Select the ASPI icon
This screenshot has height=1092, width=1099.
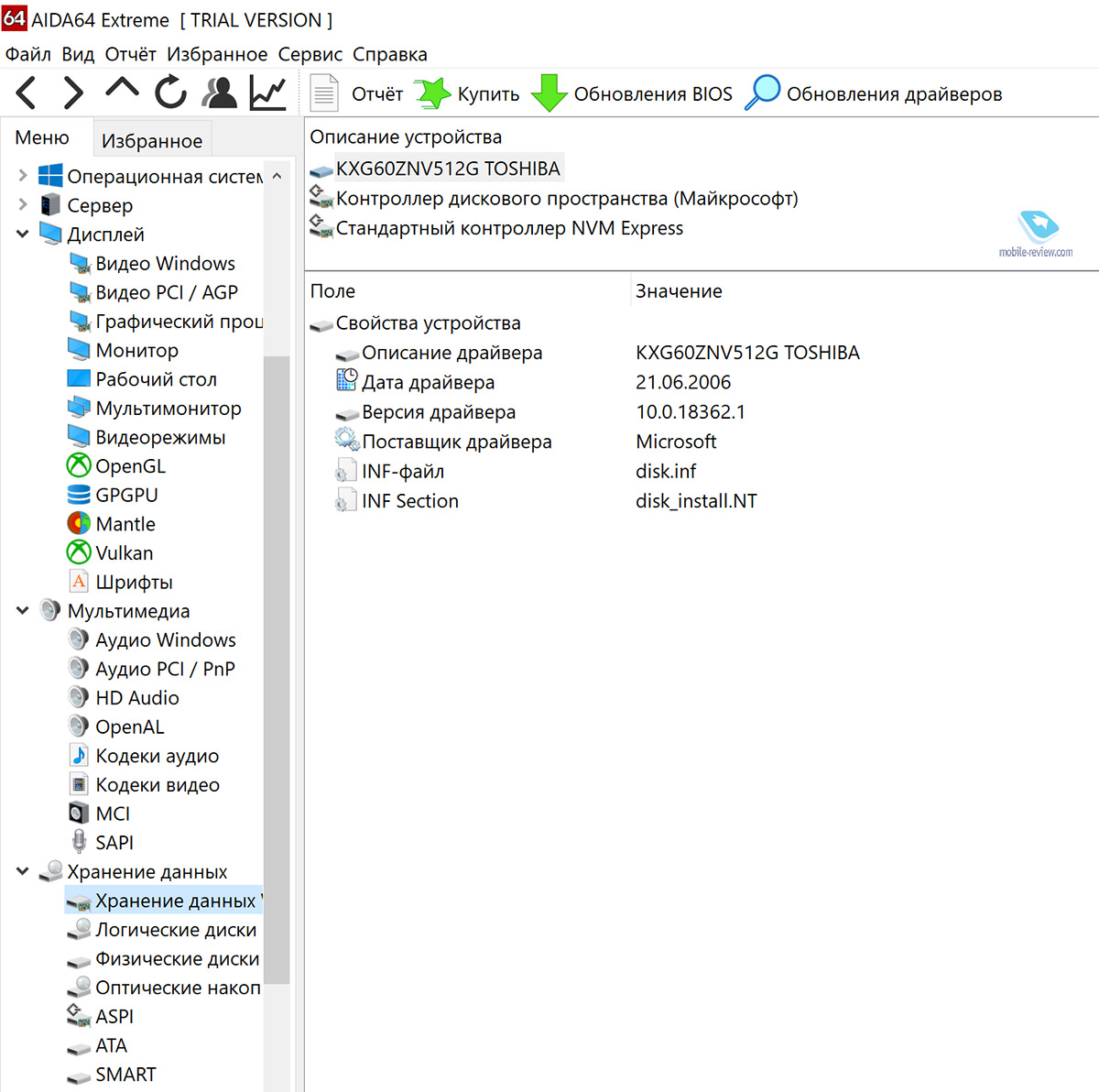pyautogui.click(x=79, y=1016)
